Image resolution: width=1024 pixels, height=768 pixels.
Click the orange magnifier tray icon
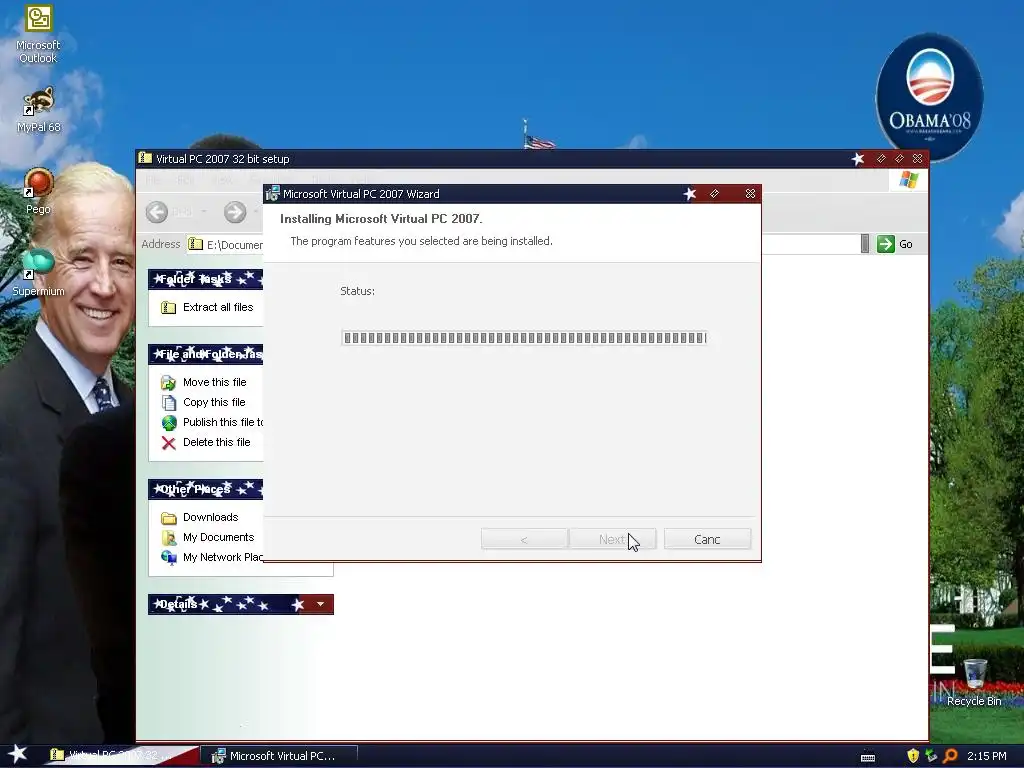click(950, 756)
